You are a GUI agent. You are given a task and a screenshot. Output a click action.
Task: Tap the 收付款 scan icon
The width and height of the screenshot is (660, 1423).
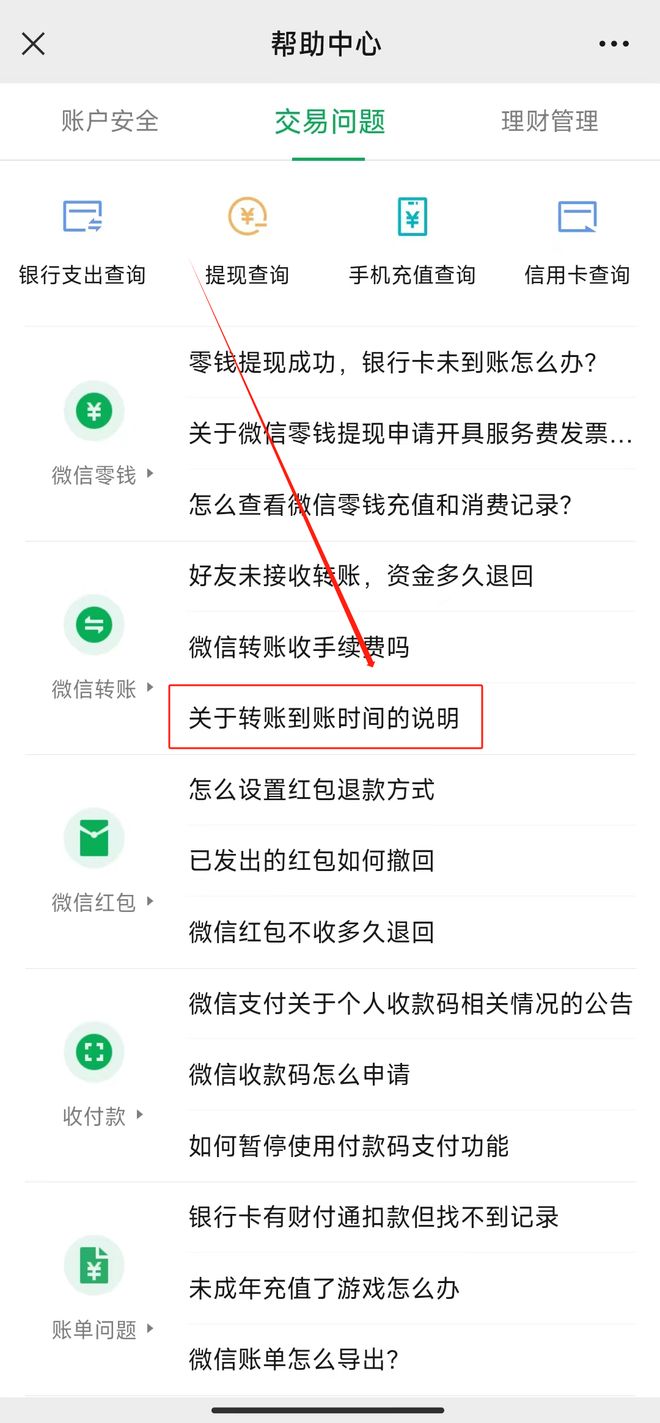pyautogui.click(x=94, y=1052)
